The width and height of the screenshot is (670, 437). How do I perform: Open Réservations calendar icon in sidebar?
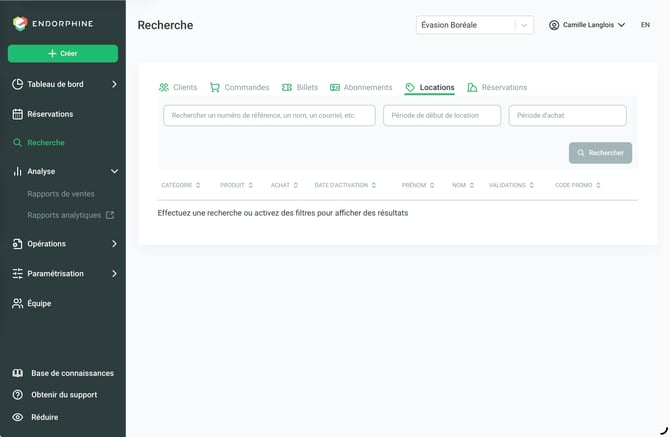pyautogui.click(x=18, y=114)
